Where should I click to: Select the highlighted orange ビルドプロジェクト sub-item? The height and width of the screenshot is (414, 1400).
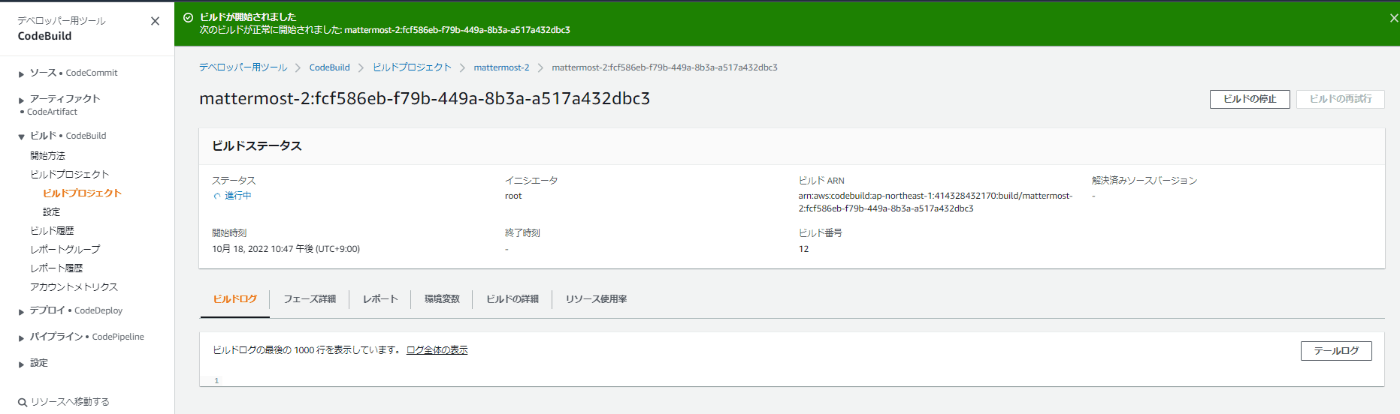click(82, 193)
